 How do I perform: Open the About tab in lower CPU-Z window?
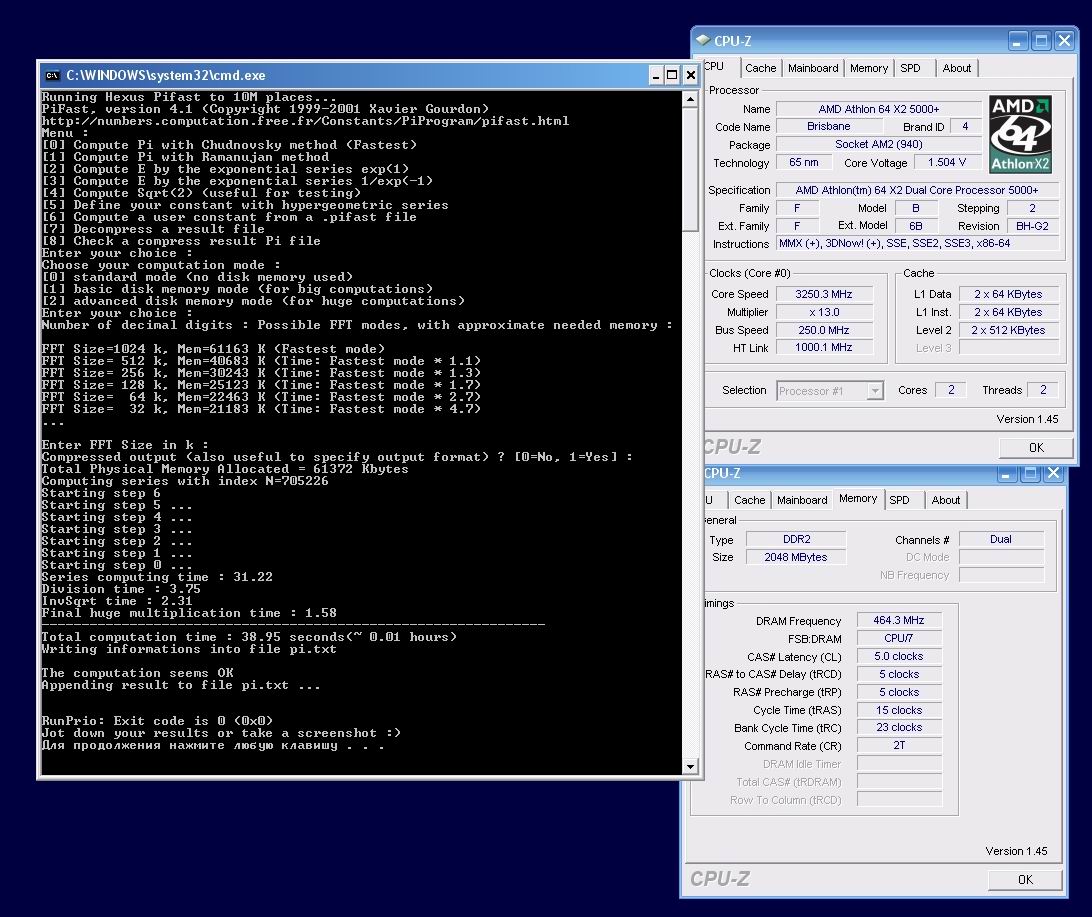click(x=945, y=500)
